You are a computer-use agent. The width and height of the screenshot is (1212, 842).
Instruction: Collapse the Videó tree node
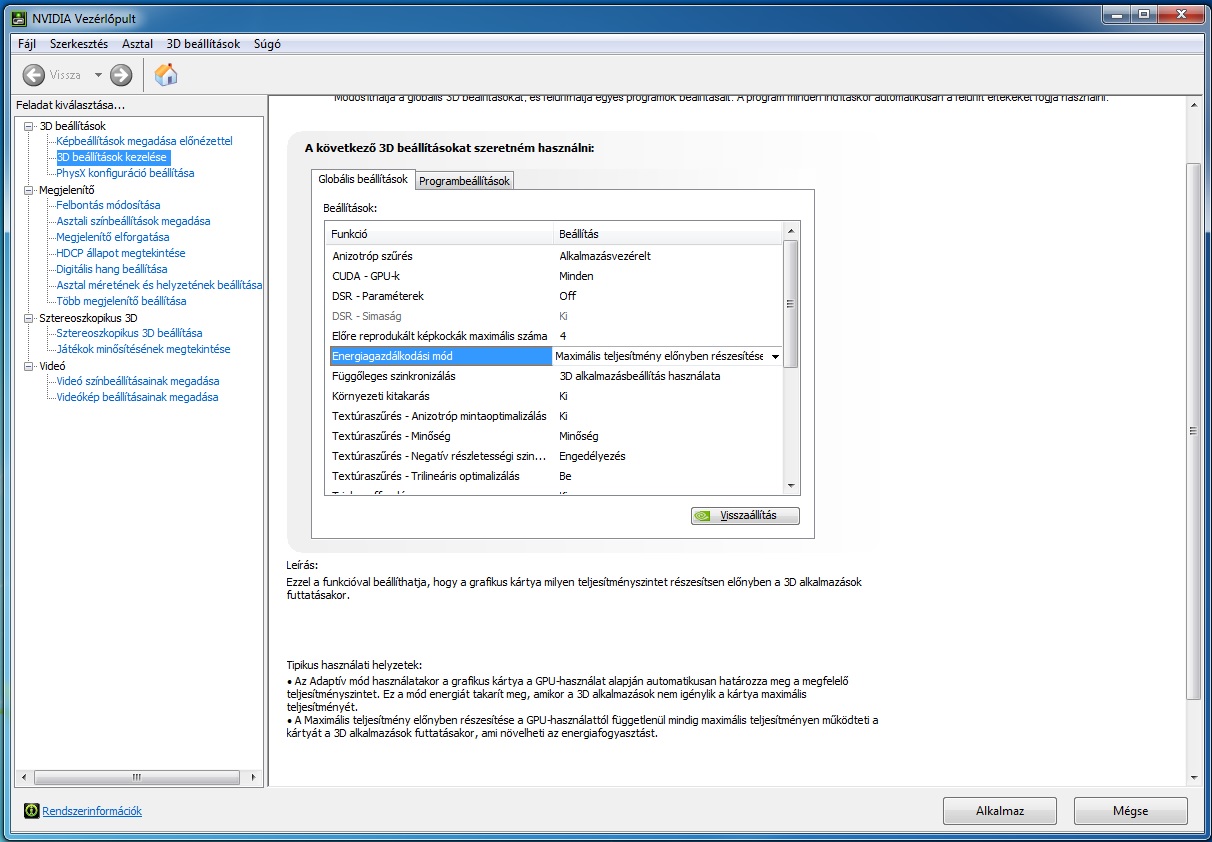(x=29, y=366)
